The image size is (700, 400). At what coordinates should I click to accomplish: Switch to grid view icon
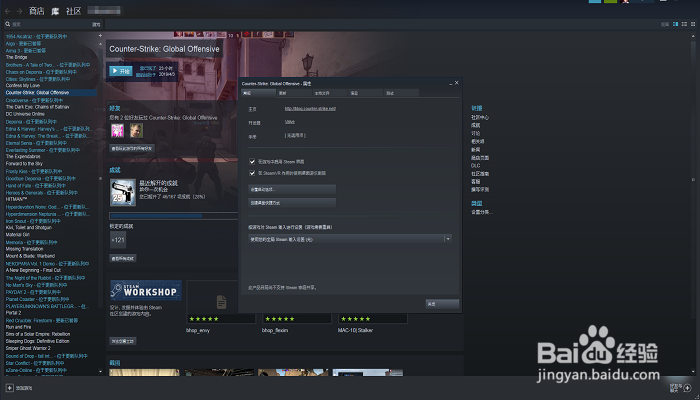tap(693, 24)
